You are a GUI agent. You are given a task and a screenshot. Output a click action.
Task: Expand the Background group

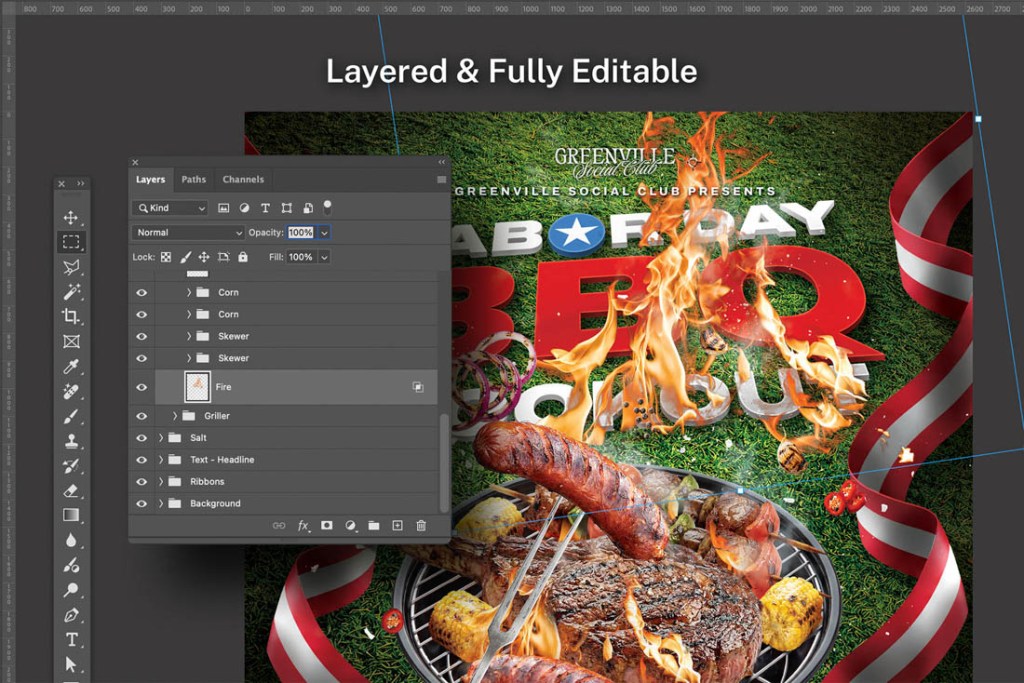[161, 503]
